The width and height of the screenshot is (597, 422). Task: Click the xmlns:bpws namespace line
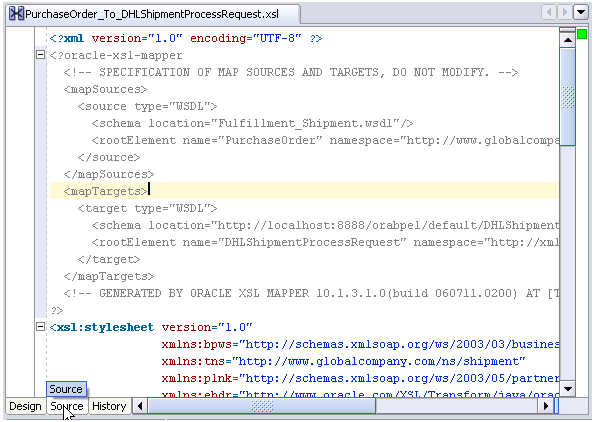360,344
